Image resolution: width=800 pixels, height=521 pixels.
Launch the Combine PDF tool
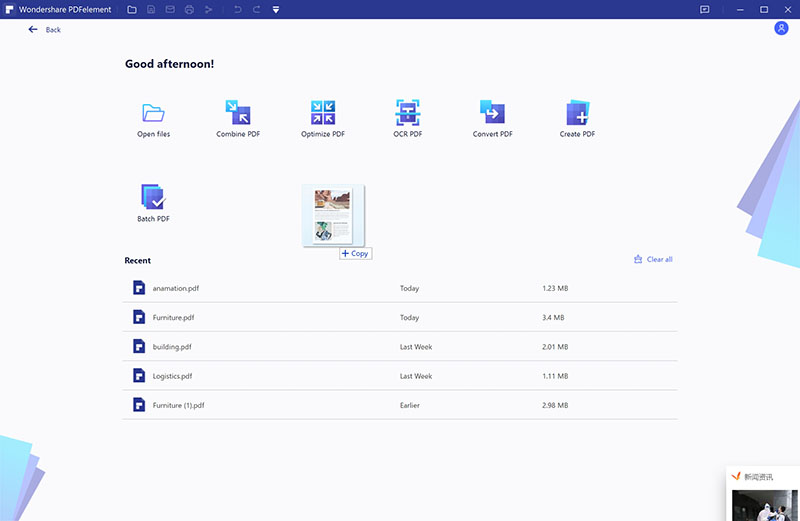pos(238,113)
